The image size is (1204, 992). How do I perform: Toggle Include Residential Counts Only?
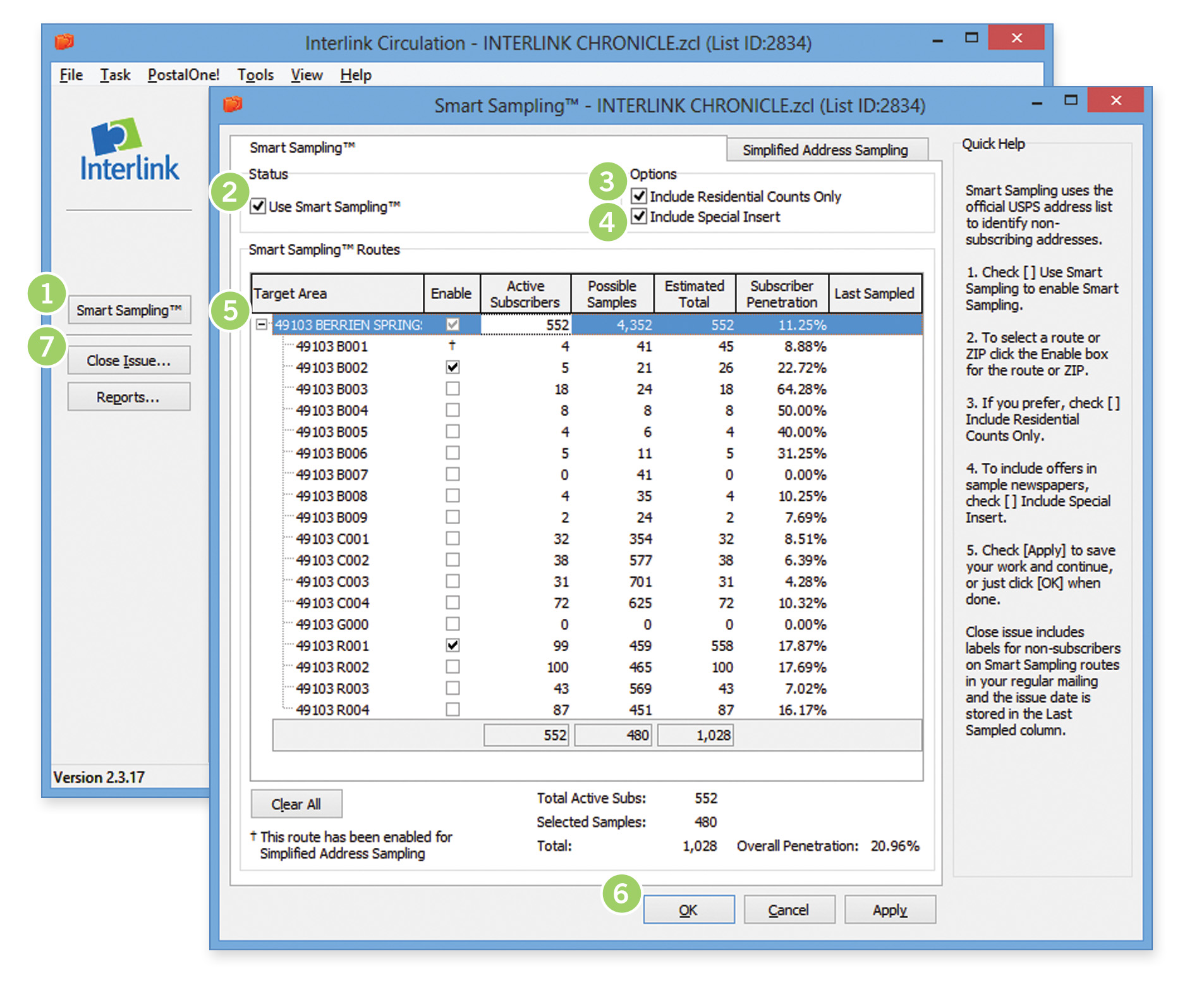(639, 196)
